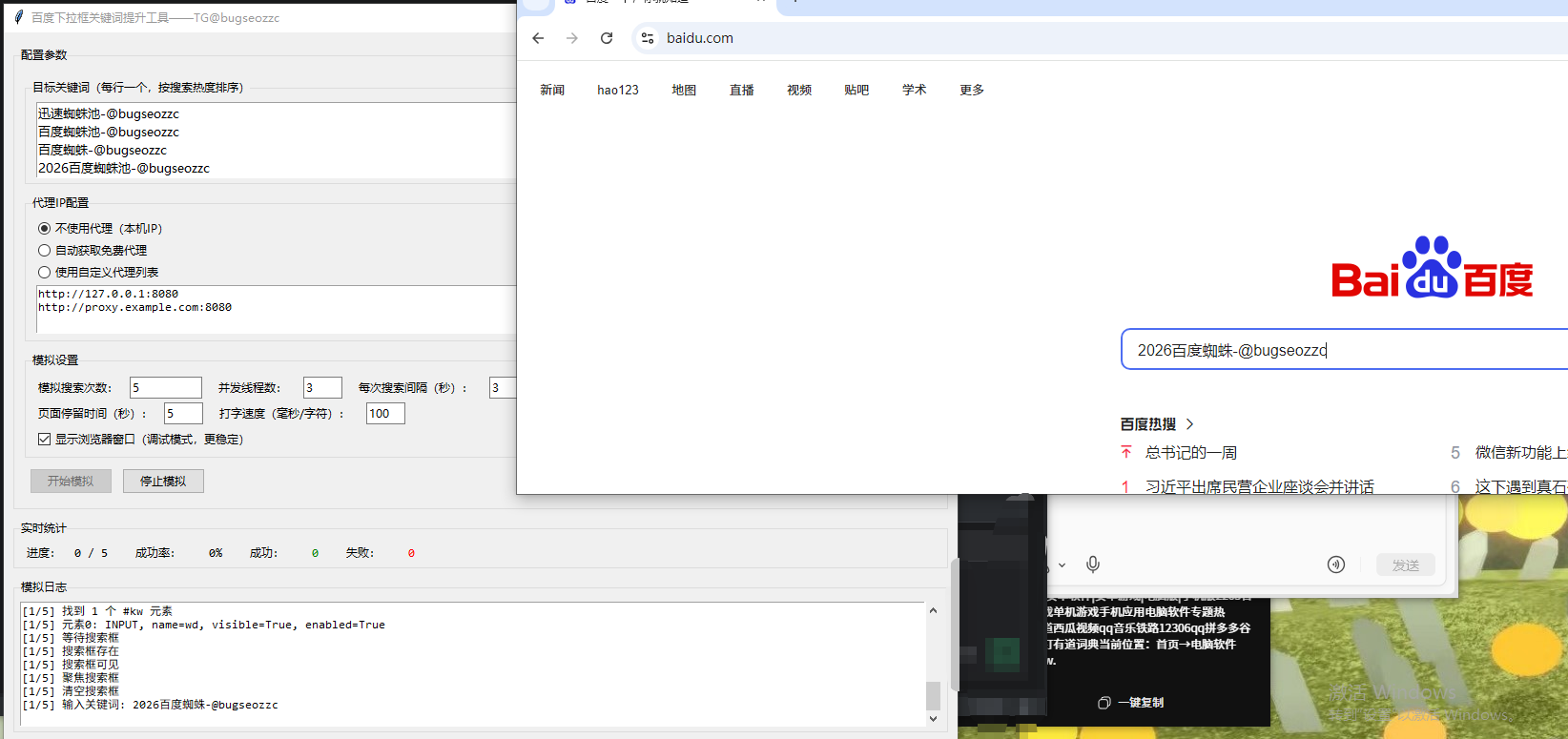Image resolution: width=1568 pixels, height=739 pixels.
Task: Click the green 成功 count 0
Action: tap(315, 553)
